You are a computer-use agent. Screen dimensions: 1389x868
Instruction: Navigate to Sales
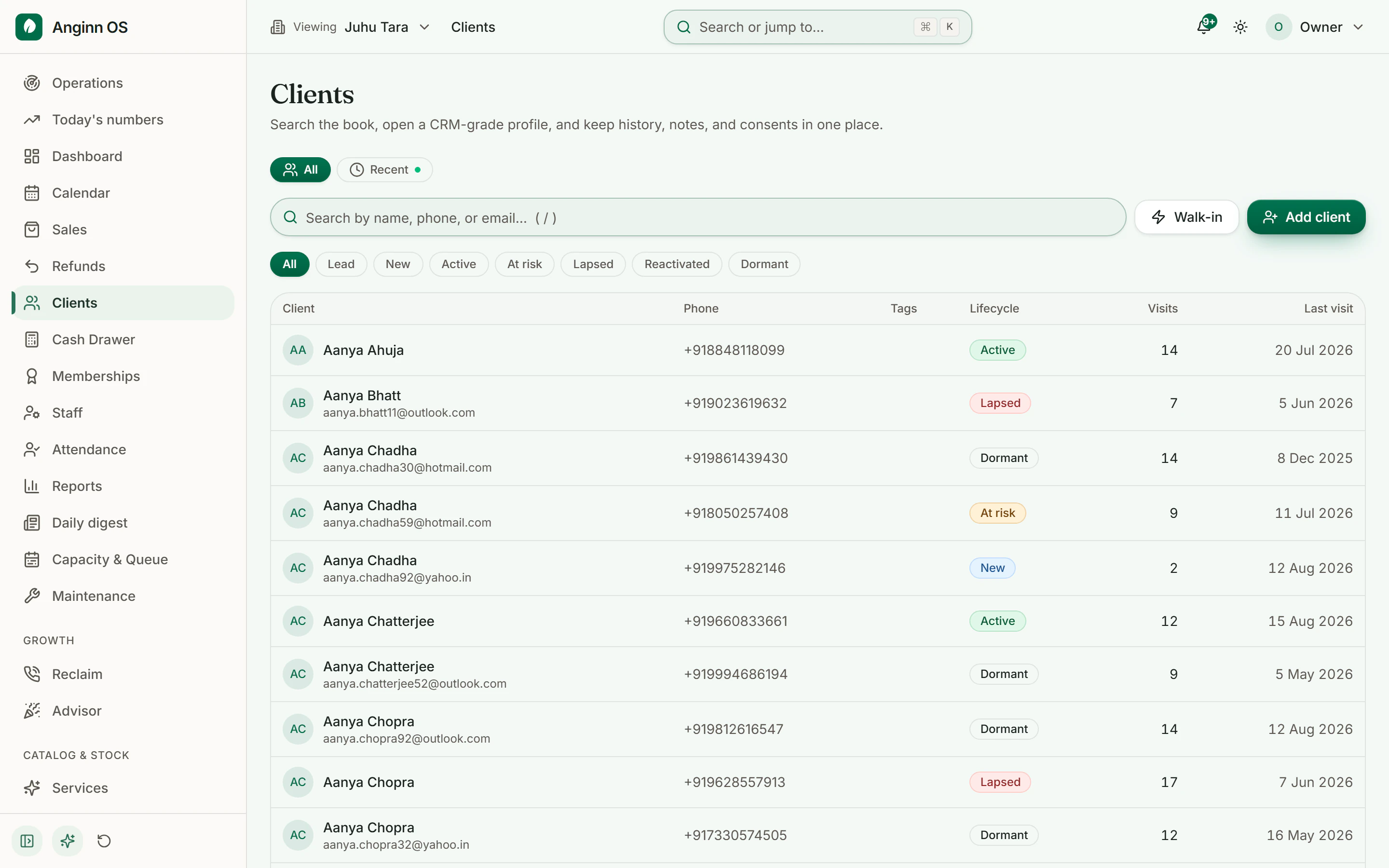click(123, 230)
